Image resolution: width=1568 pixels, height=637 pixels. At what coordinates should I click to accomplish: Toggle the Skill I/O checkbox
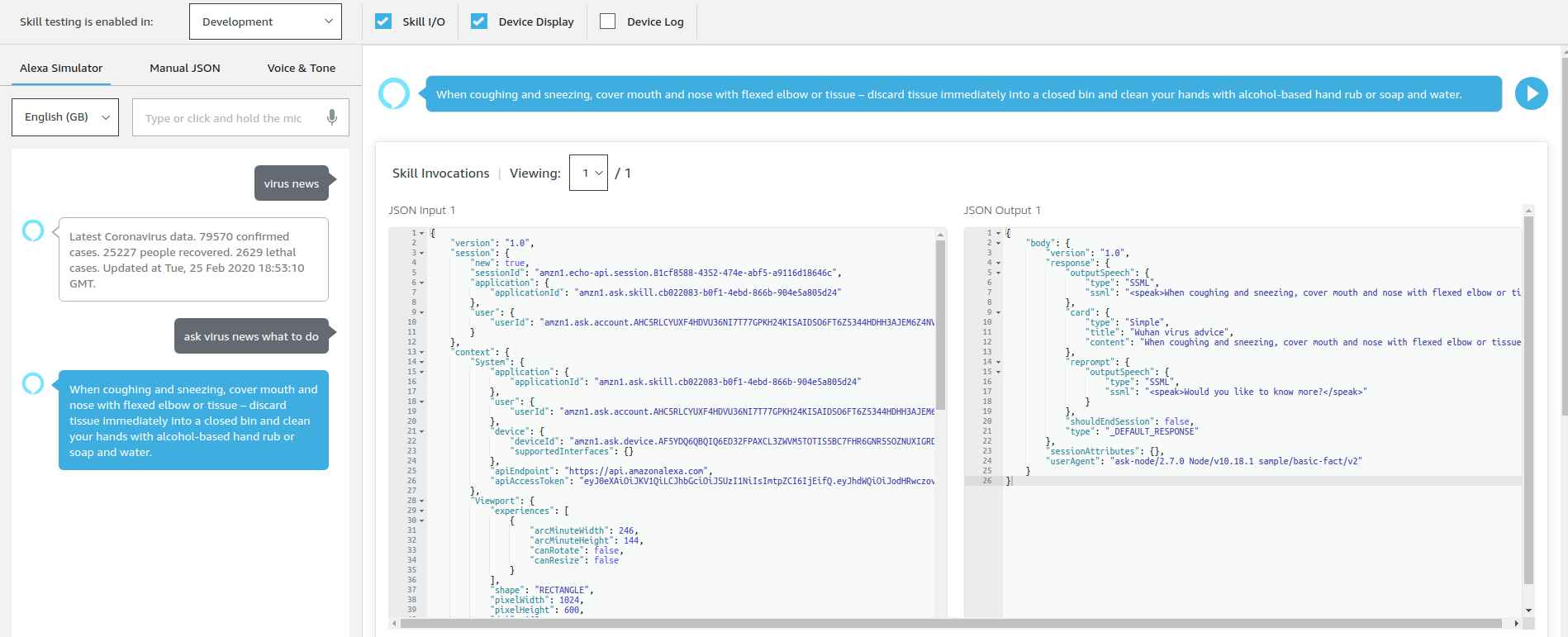click(x=383, y=21)
